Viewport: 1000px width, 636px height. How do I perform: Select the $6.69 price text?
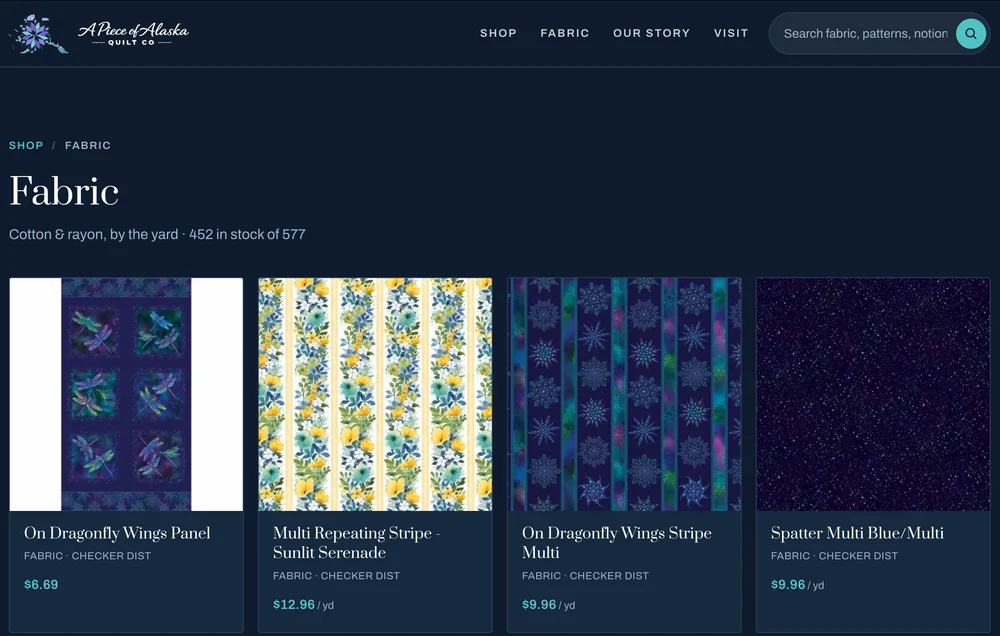pos(41,584)
